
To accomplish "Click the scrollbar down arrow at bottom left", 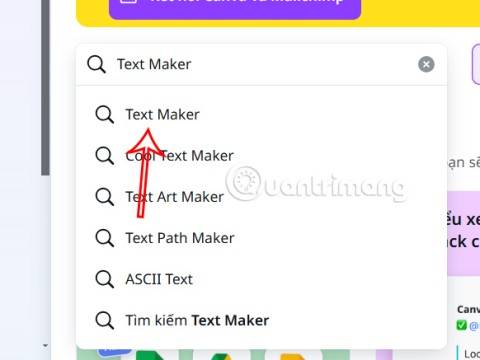I will [45, 346].
